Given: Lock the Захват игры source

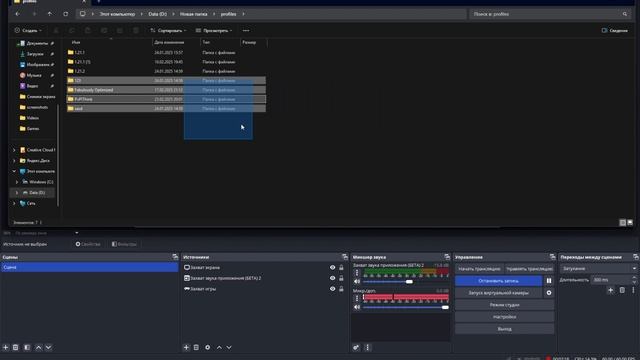Looking at the screenshot, I should point(341,289).
